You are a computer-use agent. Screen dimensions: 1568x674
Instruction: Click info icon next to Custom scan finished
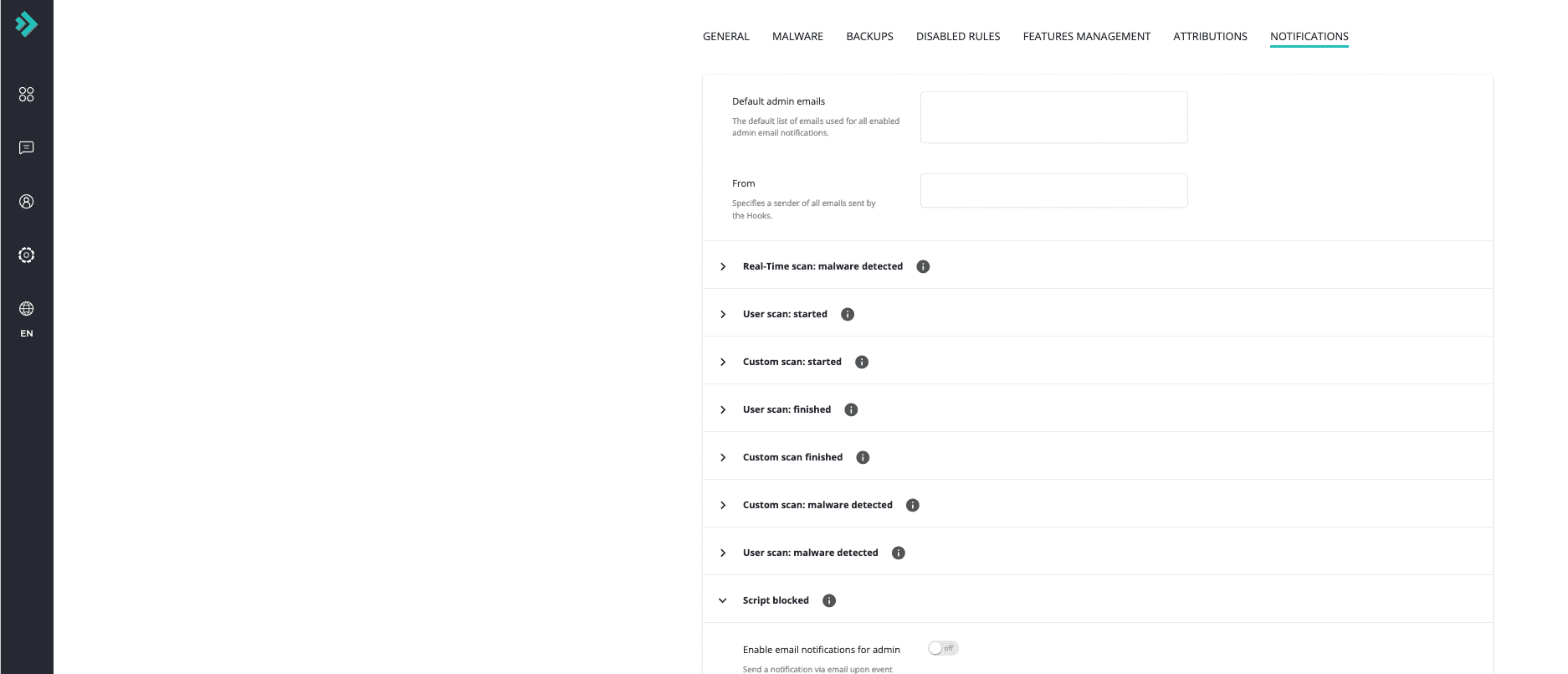(863, 457)
